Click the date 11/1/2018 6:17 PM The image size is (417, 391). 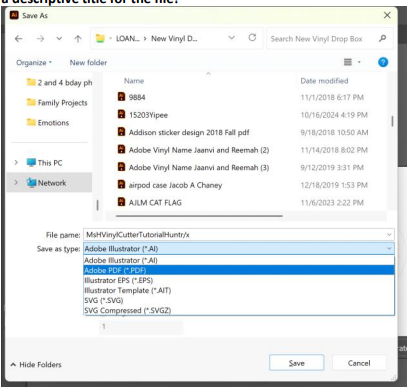[332, 97]
